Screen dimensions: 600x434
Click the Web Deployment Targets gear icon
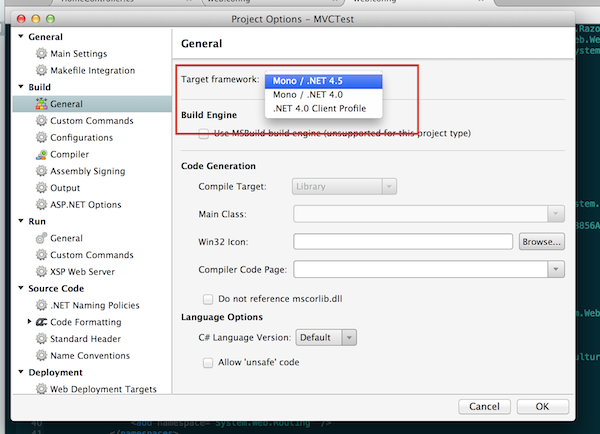coord(41,389)
